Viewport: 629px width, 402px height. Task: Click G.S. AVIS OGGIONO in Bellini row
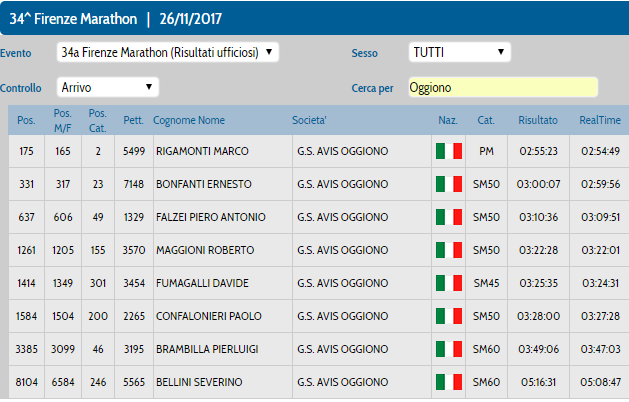343,382
